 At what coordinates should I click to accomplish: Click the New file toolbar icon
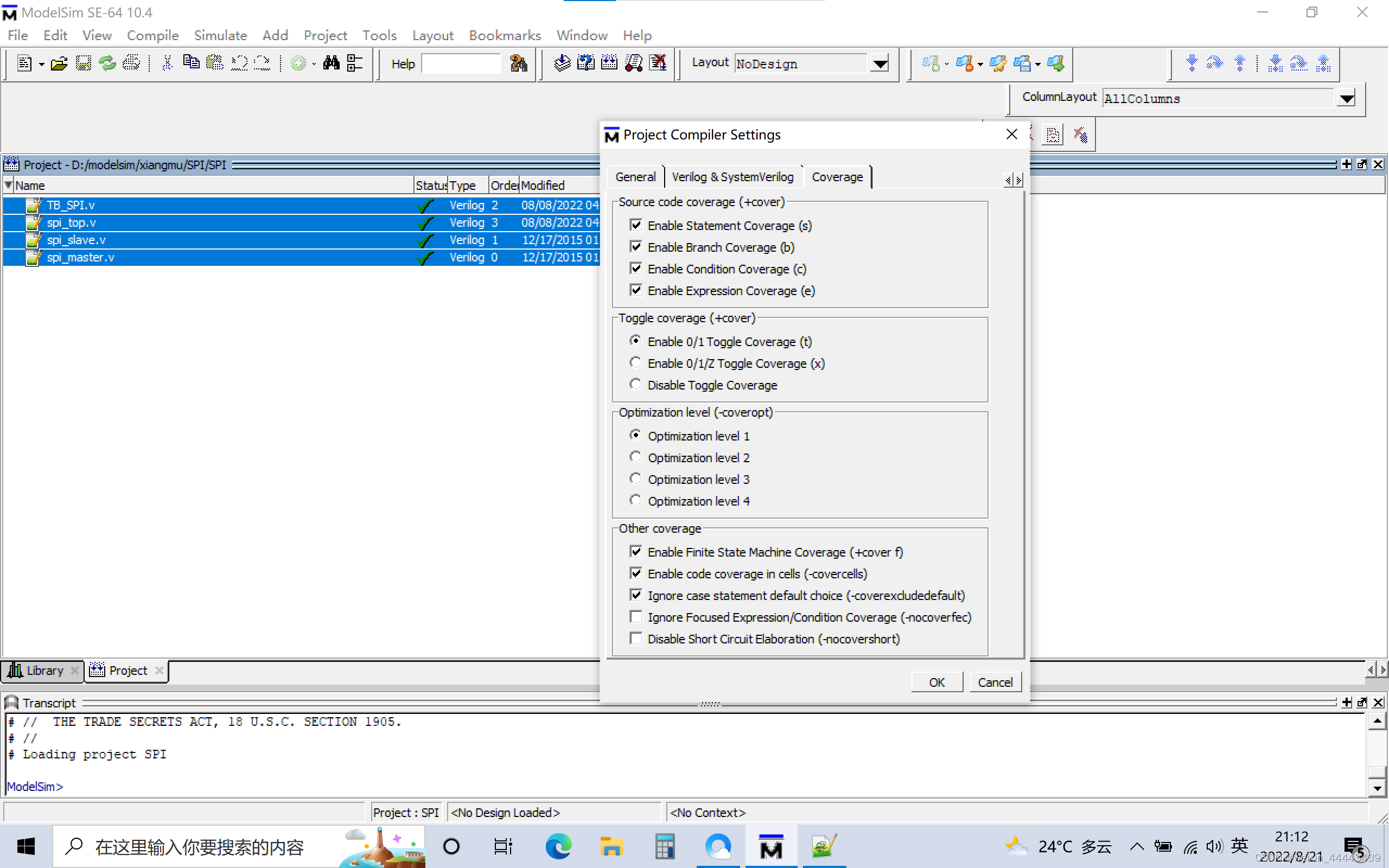[x=24, y=63]
